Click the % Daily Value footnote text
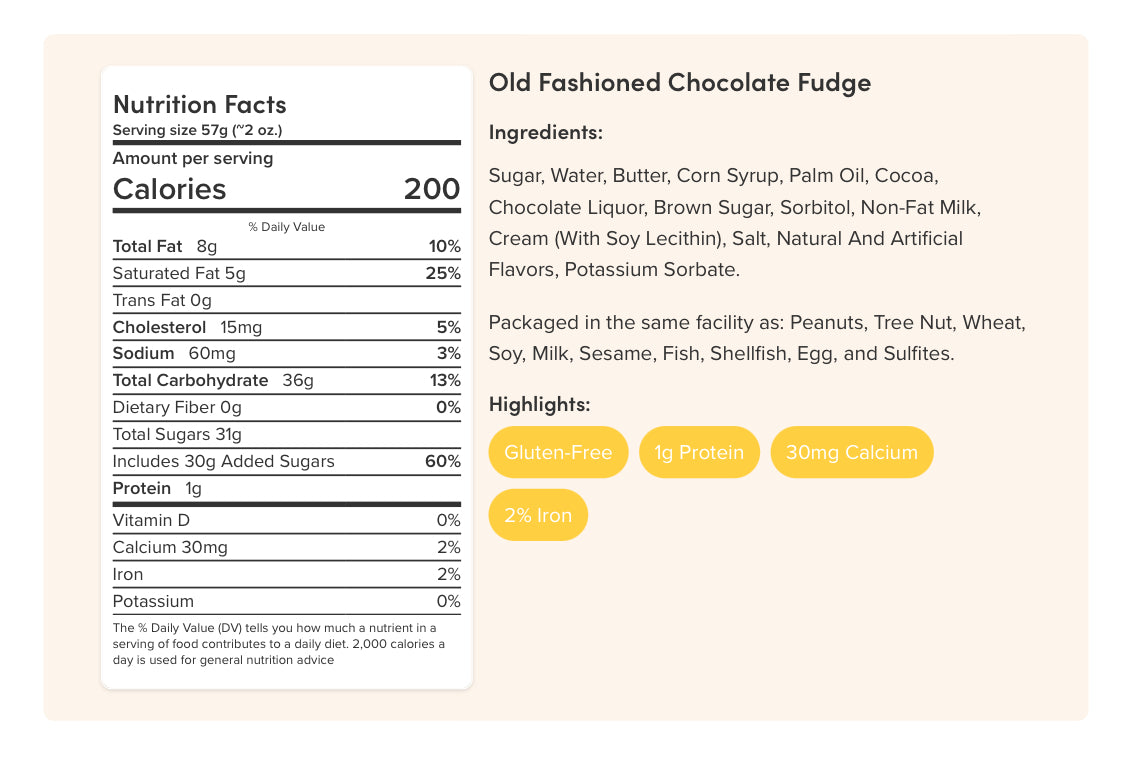 278,644
